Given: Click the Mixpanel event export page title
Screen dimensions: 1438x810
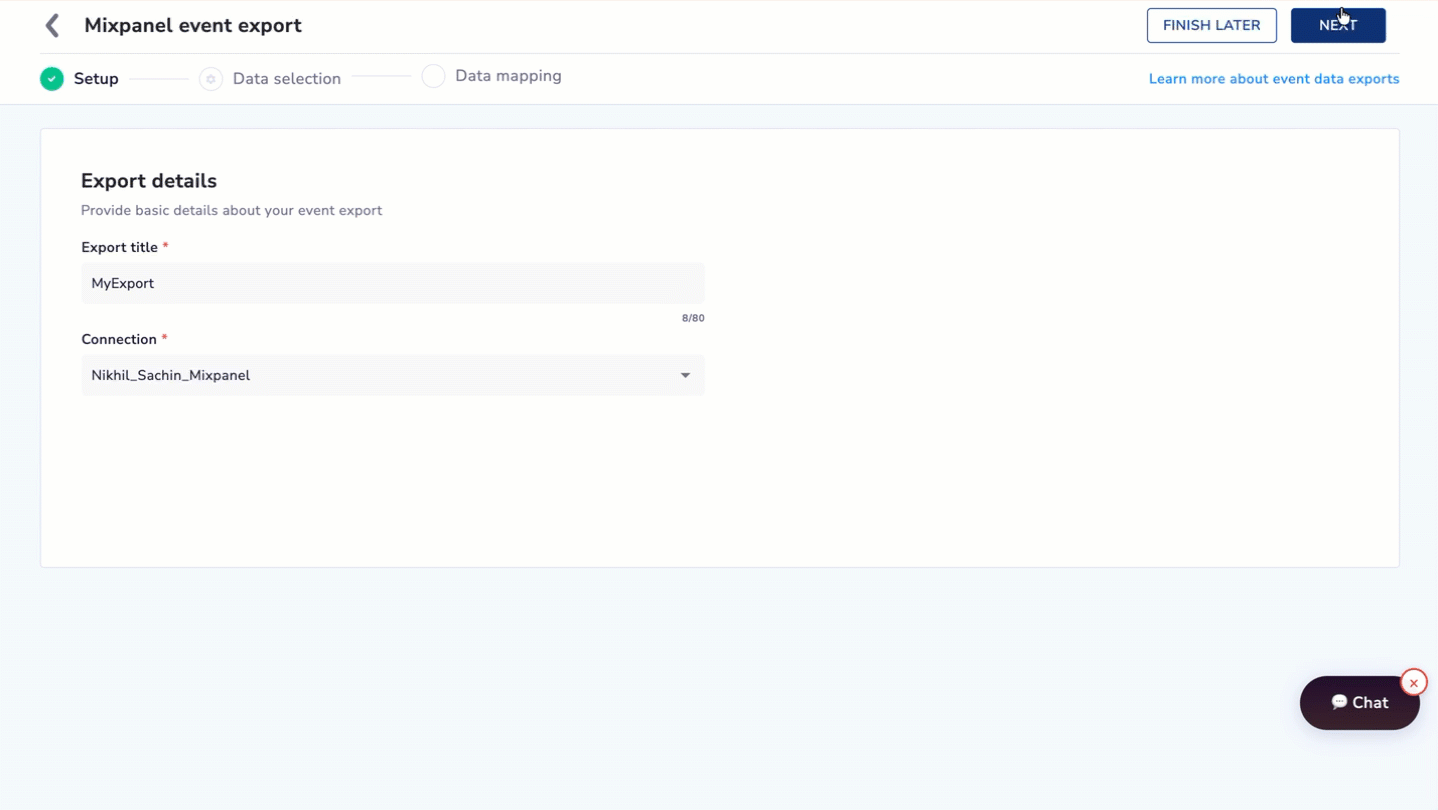Looking at the screenshot, I should point(193,26).
